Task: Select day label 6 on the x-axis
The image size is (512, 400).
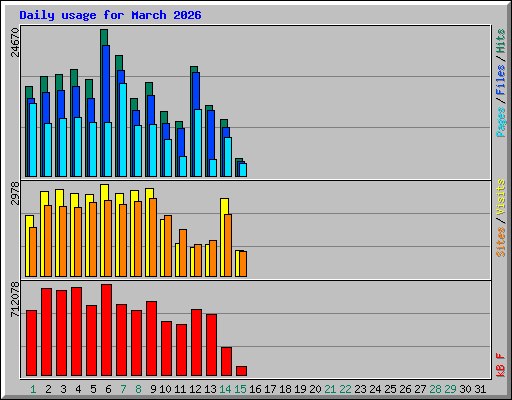Action: (x=108, y=389)
